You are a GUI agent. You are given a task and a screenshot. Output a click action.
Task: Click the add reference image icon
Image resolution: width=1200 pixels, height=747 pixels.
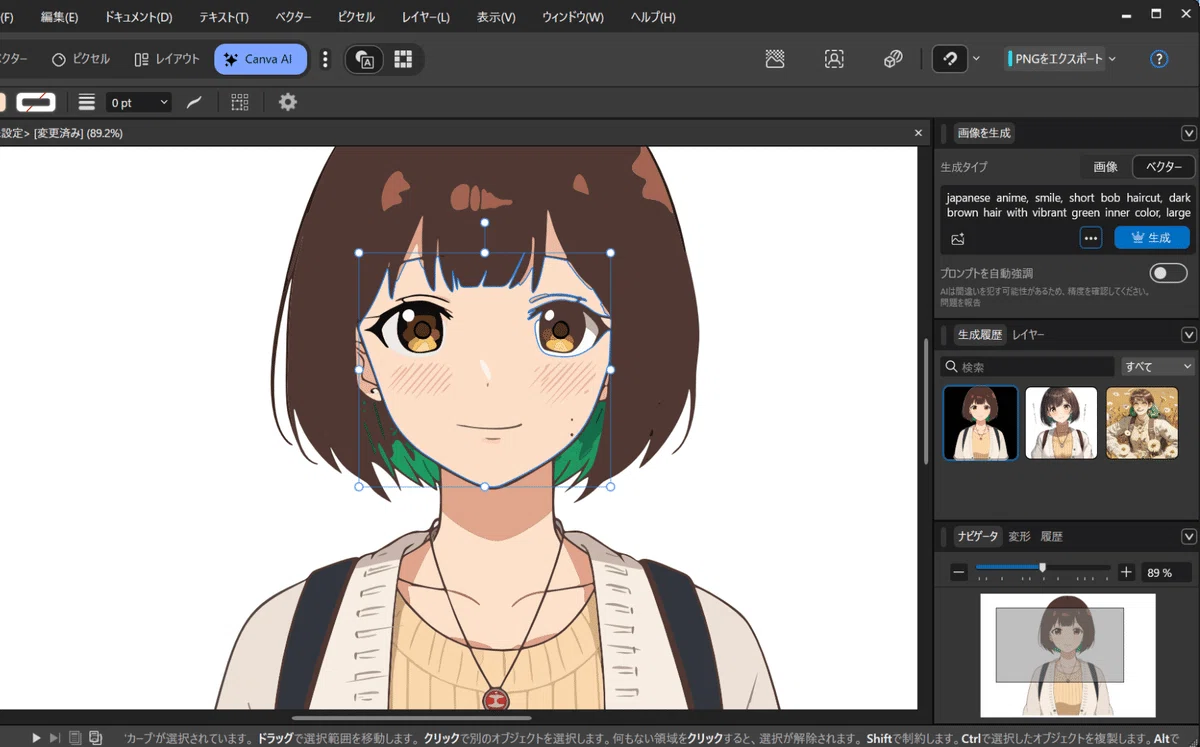[x=958, y=239]
